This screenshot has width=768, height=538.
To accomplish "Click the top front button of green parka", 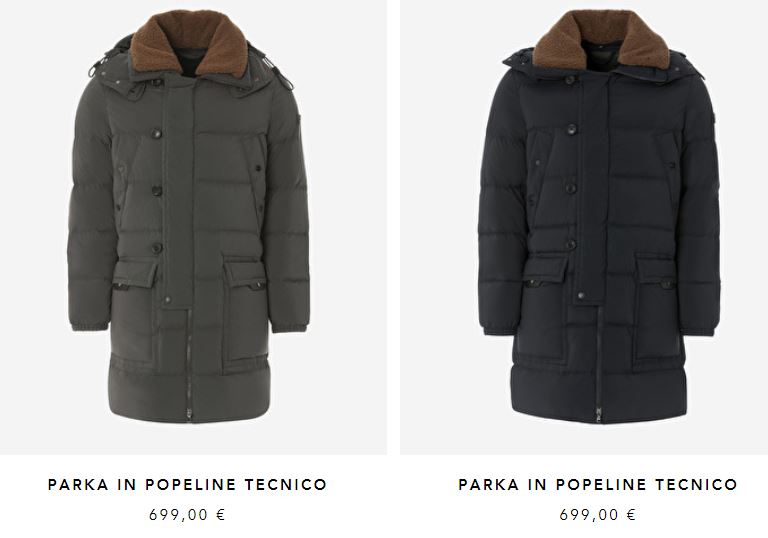I will [x=156, y=133].
